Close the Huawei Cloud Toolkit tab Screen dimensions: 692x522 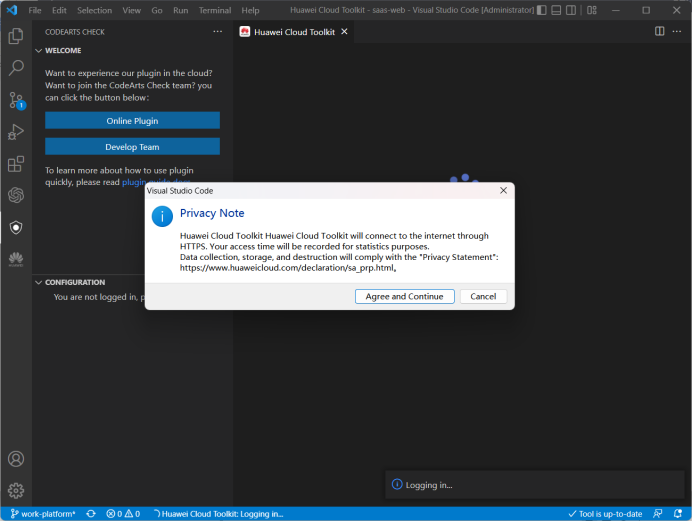[x=344, y=31]
